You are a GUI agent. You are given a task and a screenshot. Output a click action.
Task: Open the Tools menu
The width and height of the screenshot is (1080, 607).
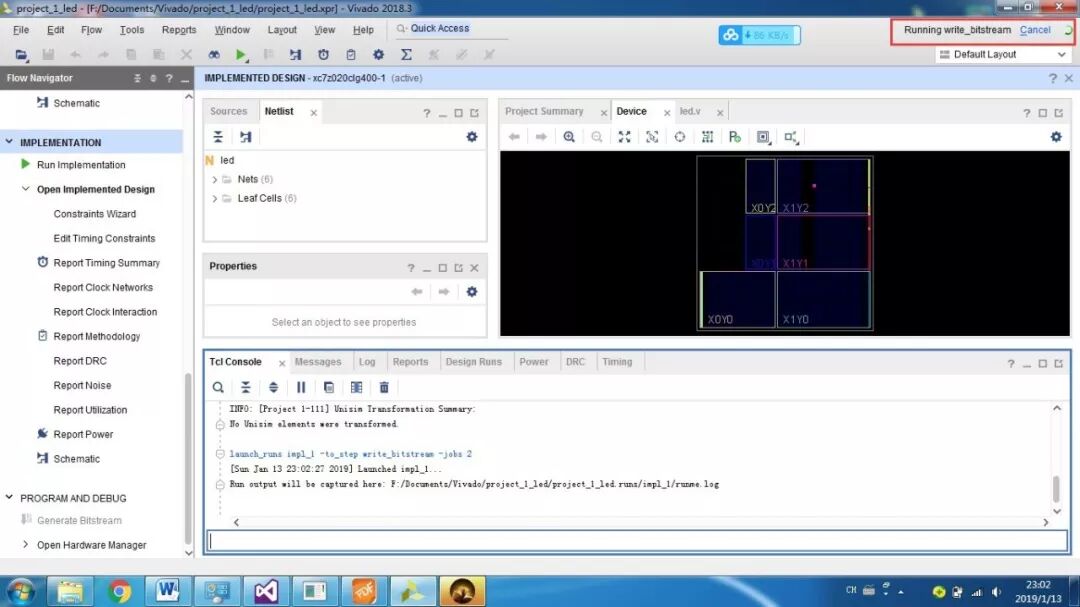coord(132,30)
